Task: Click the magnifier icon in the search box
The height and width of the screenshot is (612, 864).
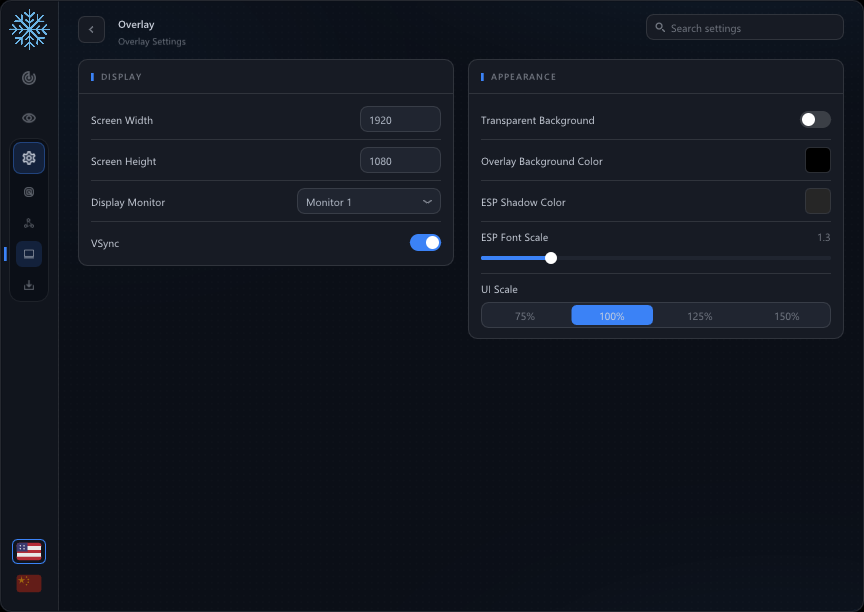Action: point(660,28)
